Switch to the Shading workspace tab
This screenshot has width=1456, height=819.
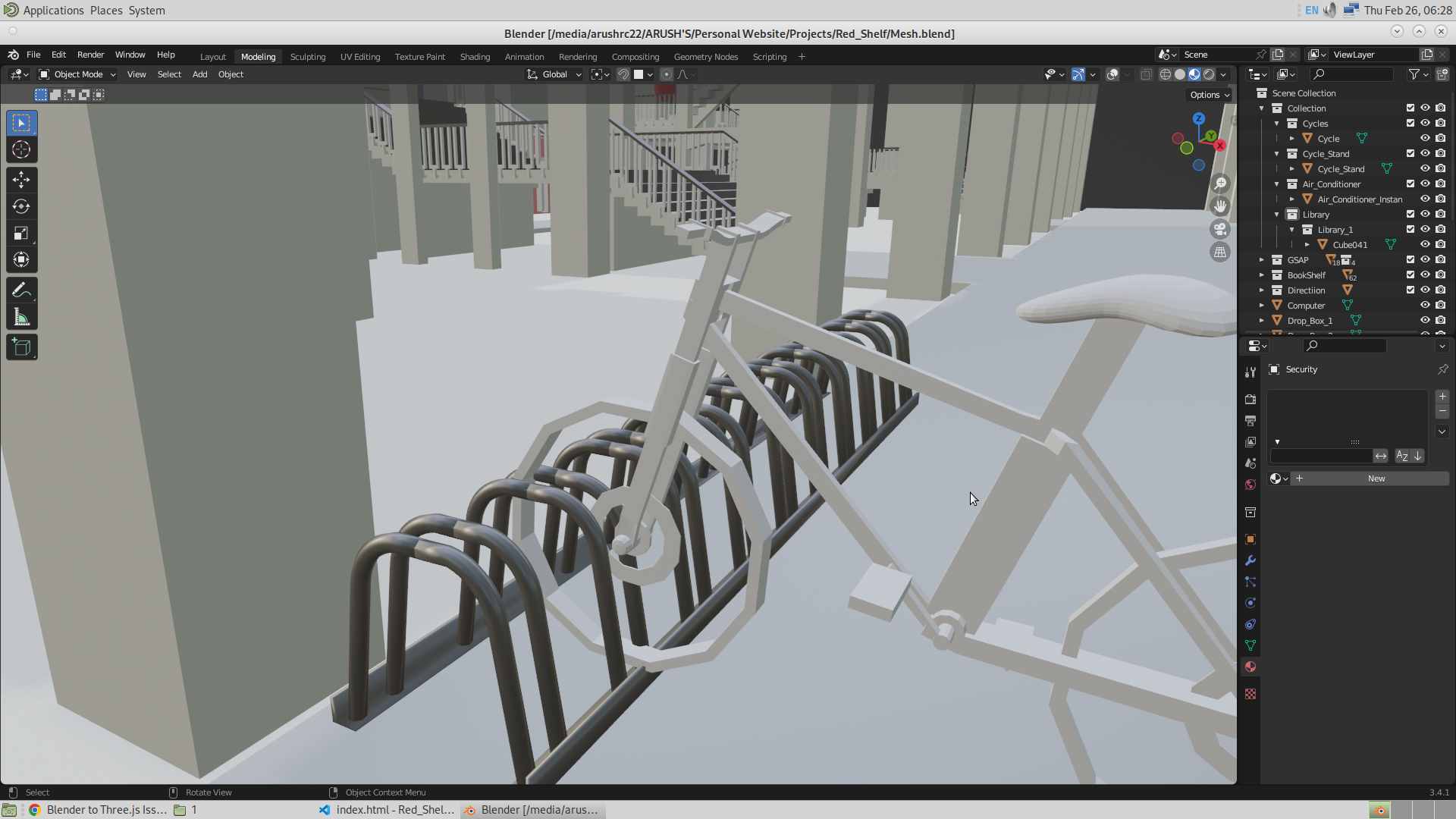coord(475,56)
